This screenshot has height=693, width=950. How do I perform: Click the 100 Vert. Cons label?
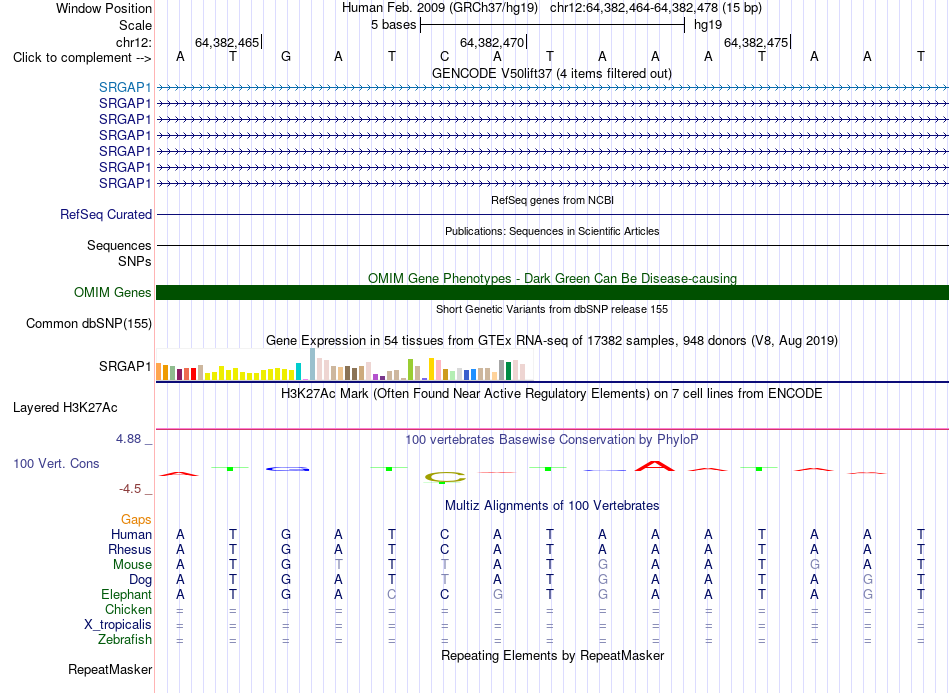click(x=56, y=463)
